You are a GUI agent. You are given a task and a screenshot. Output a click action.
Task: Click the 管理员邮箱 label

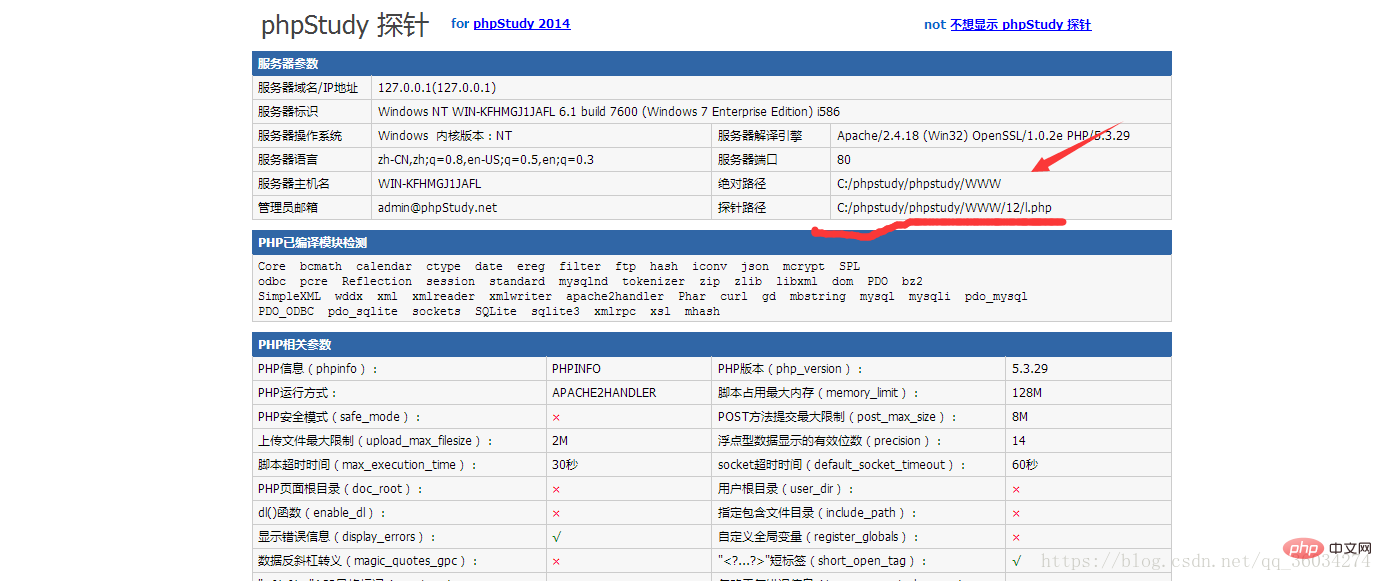288,208
